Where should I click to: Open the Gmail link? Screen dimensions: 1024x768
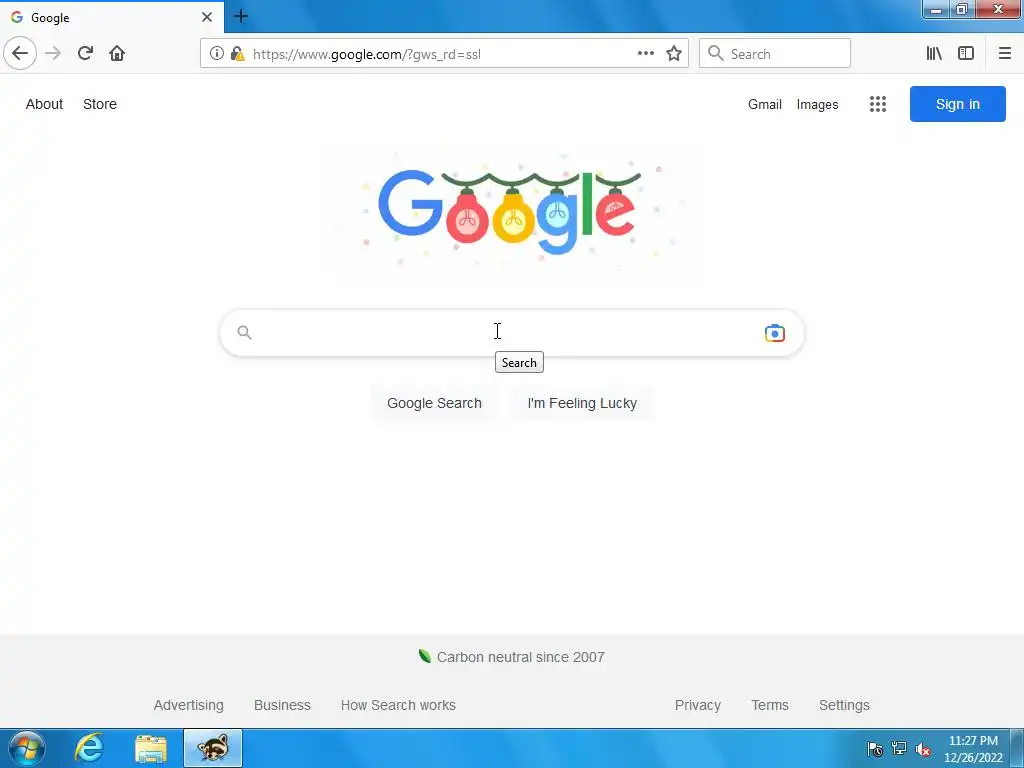click(765, 104)
